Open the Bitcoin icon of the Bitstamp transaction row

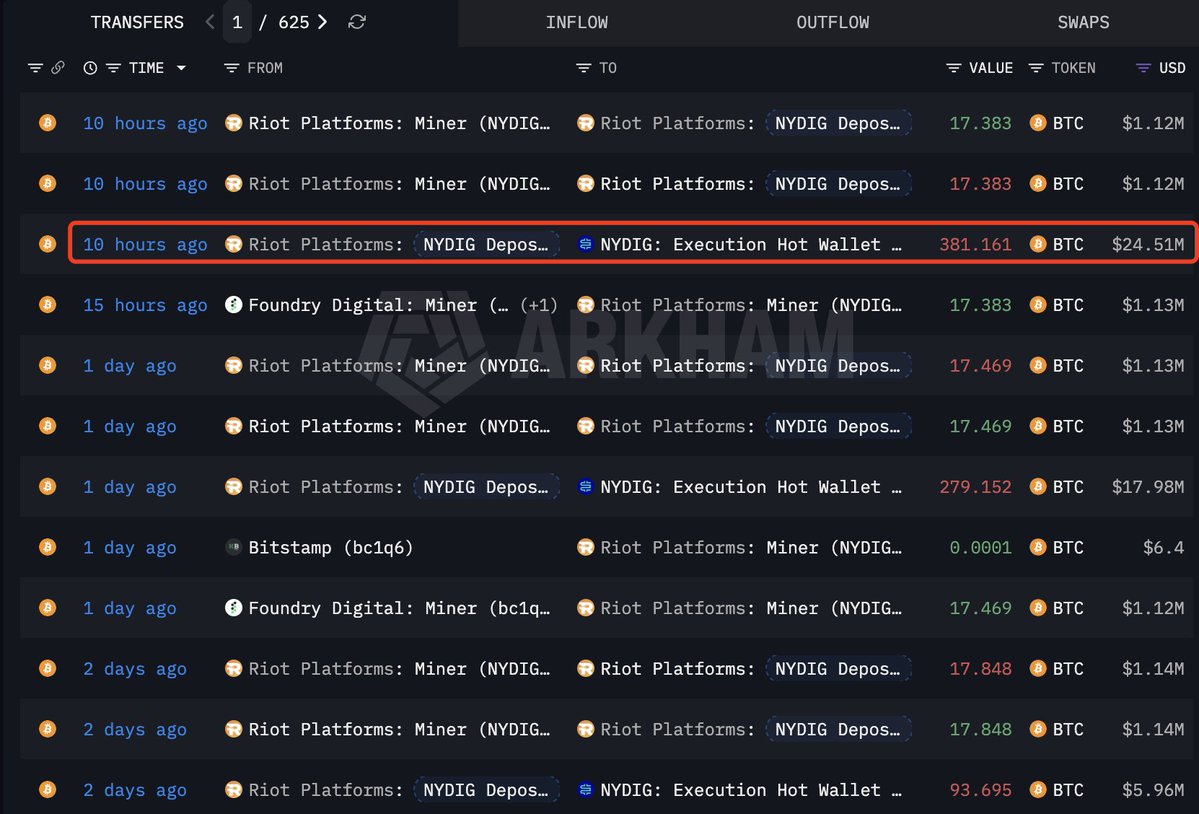[x=47, y=546]
